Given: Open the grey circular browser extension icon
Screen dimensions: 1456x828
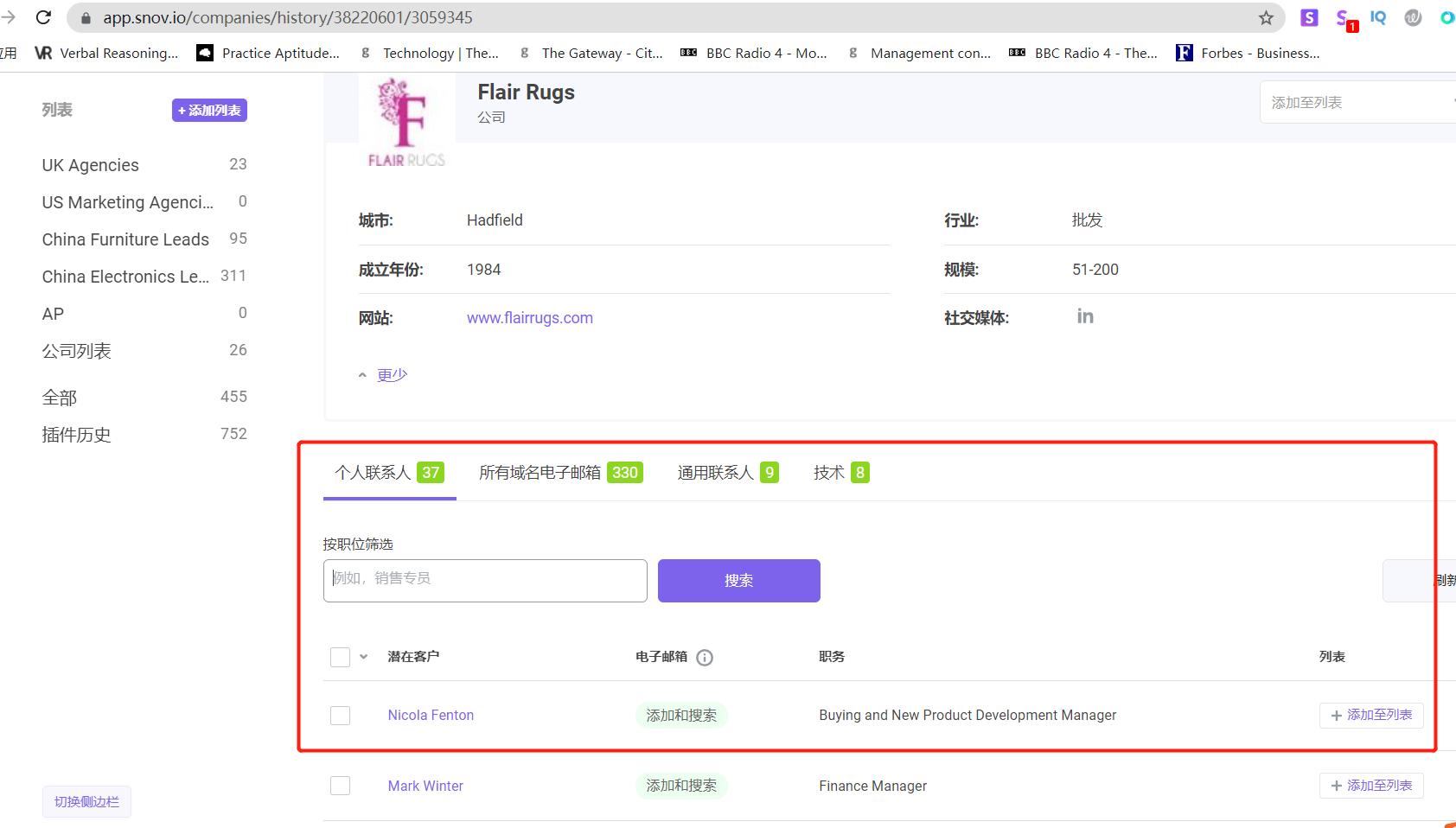Looking at the screenshot, I should (x=1413, y=17).
